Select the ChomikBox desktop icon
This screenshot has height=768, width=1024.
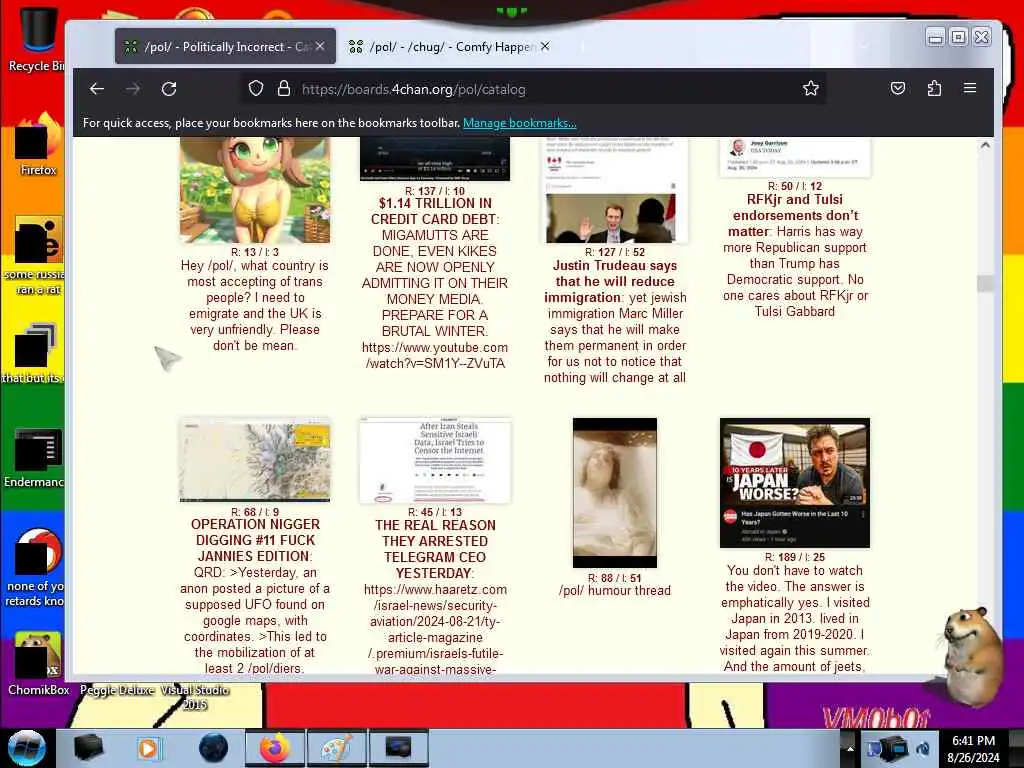(38, 664)
